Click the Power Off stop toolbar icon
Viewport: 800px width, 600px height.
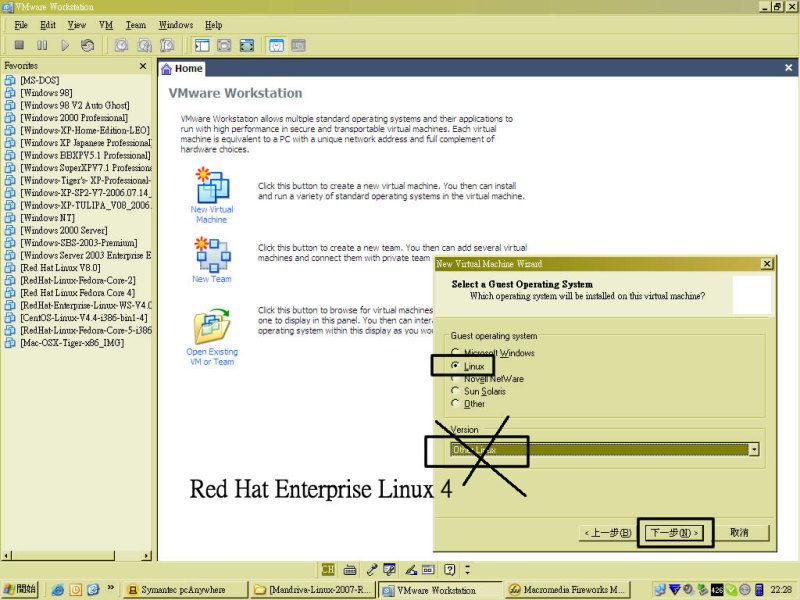click(x=19, y=45)
